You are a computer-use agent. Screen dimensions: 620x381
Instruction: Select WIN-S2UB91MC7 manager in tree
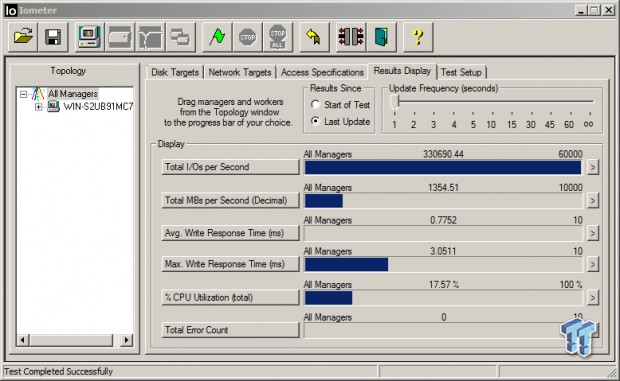coord(98,106)
